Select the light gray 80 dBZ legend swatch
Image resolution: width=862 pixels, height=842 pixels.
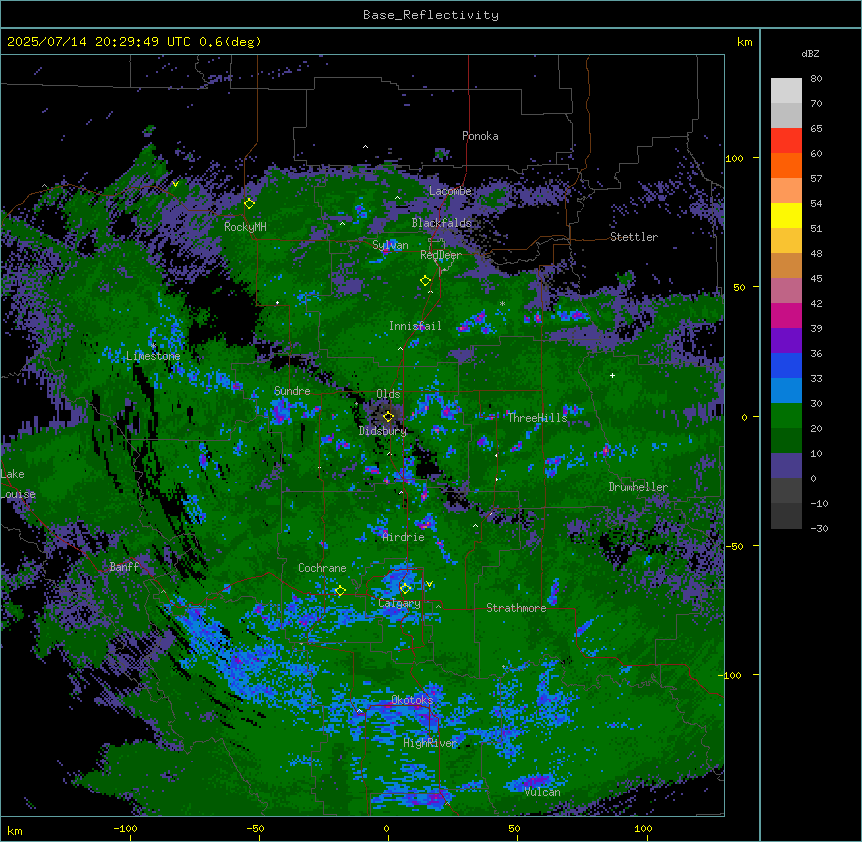[x=786, y=91]
